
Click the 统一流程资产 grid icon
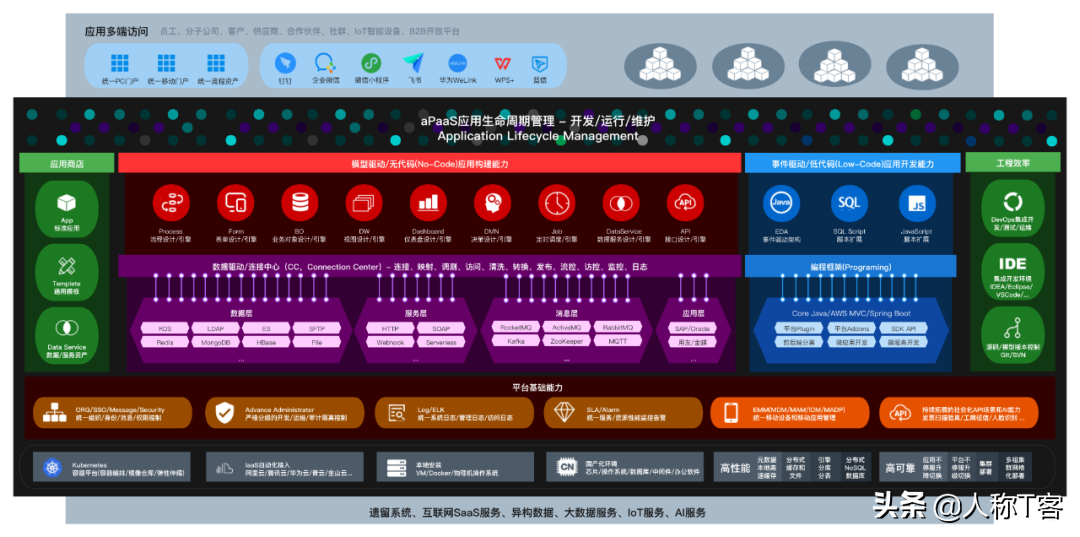[x=216, y=63]
